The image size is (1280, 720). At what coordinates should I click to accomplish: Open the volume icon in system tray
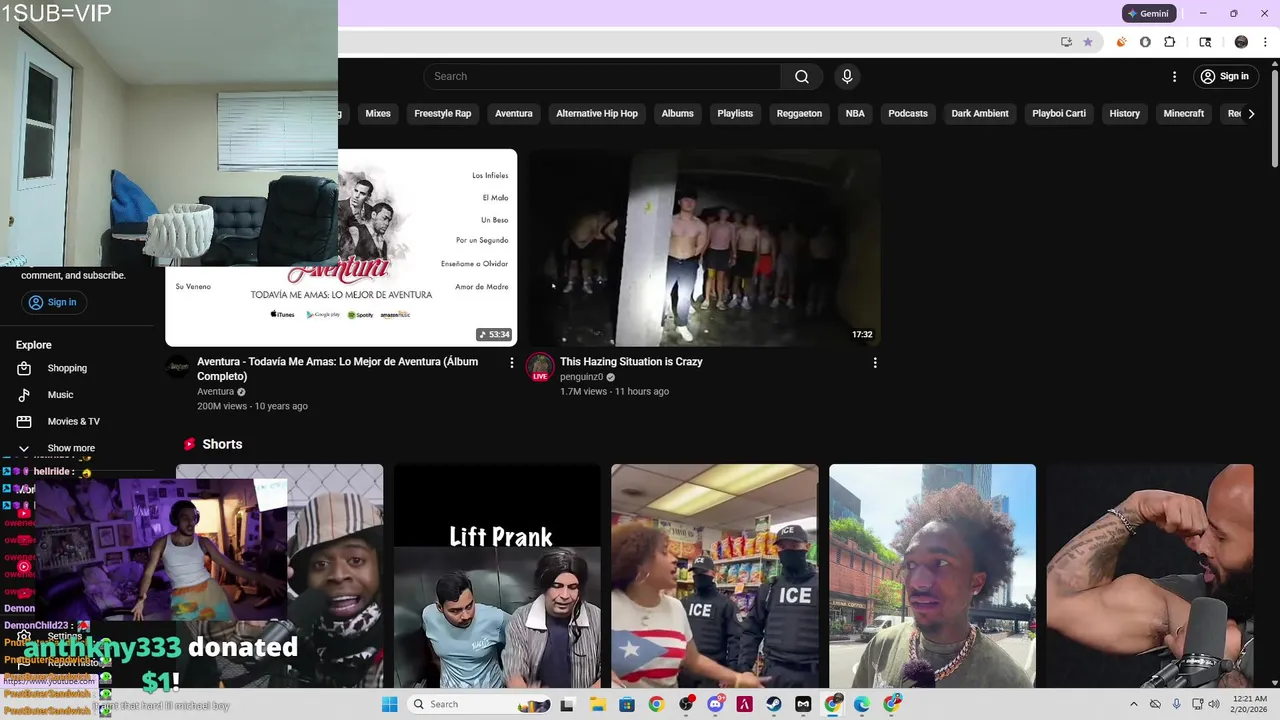1214,704
